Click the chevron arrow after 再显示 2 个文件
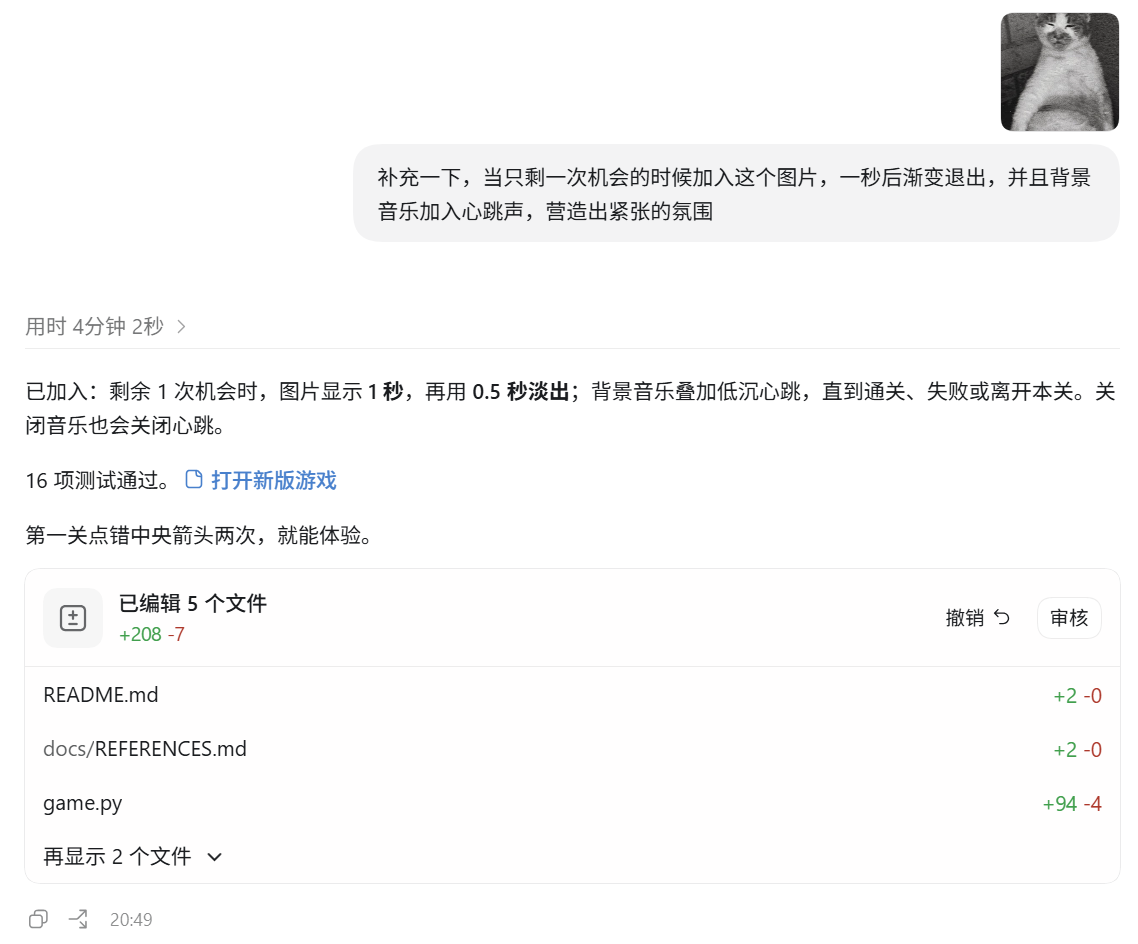 [x=214, y=857]
